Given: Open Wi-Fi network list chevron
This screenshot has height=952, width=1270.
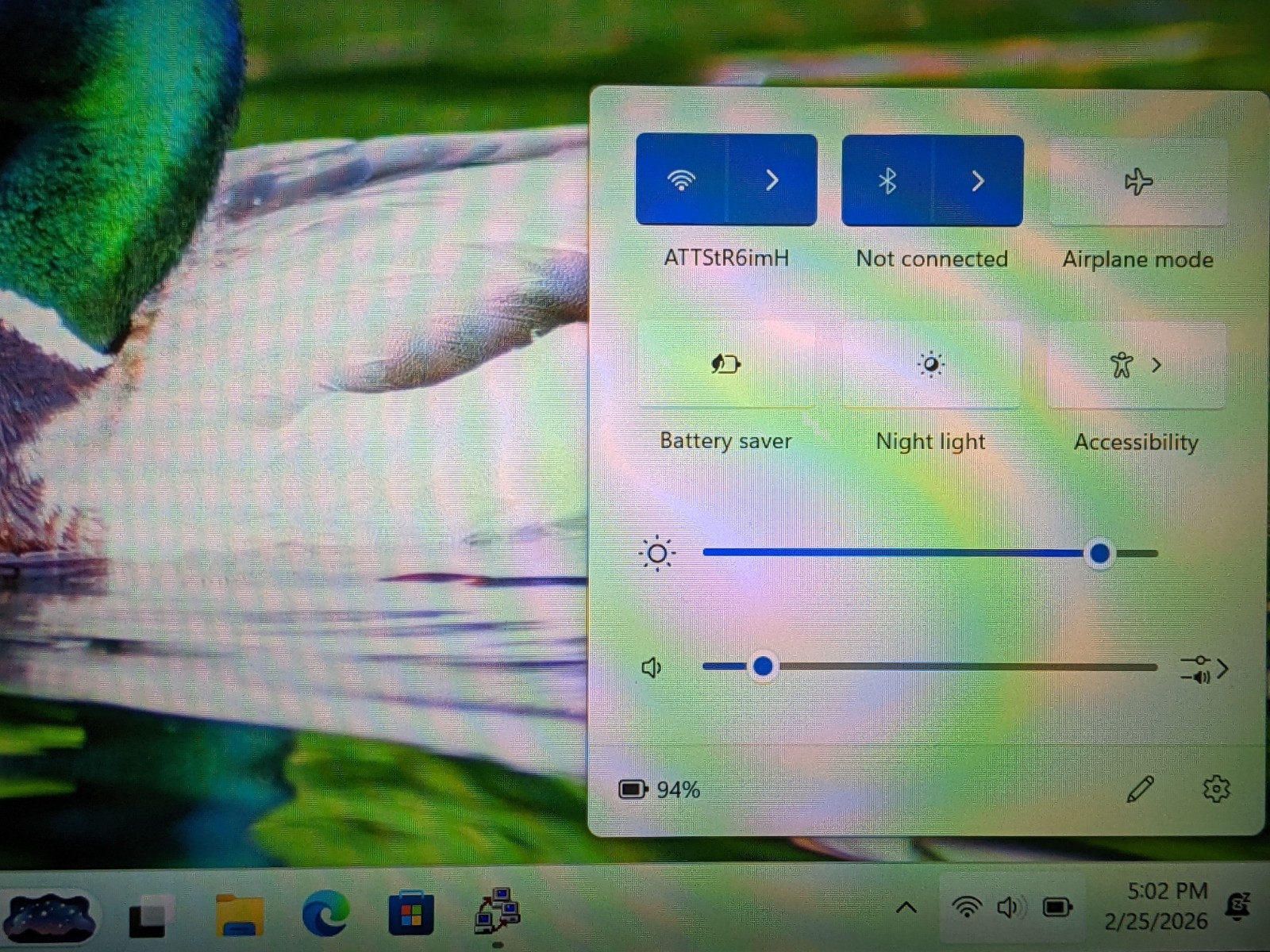Looking at the screenshot, I should click(x=772, y=181).
